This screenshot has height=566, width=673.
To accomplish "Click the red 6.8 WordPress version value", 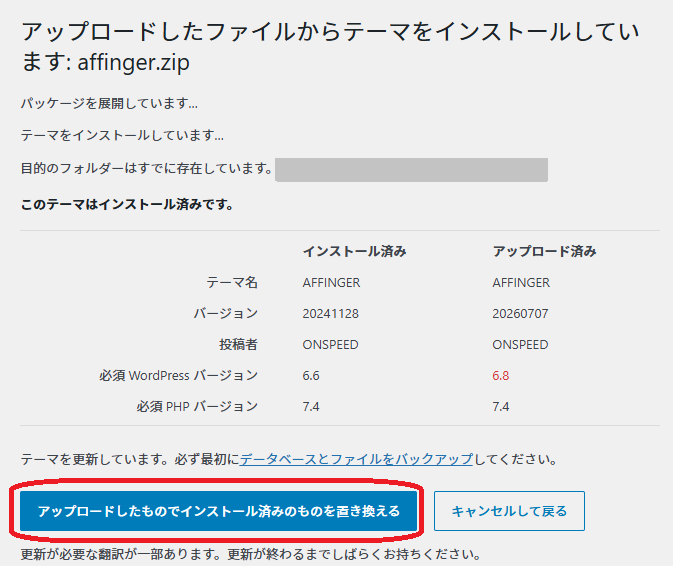I will (500, 375).
